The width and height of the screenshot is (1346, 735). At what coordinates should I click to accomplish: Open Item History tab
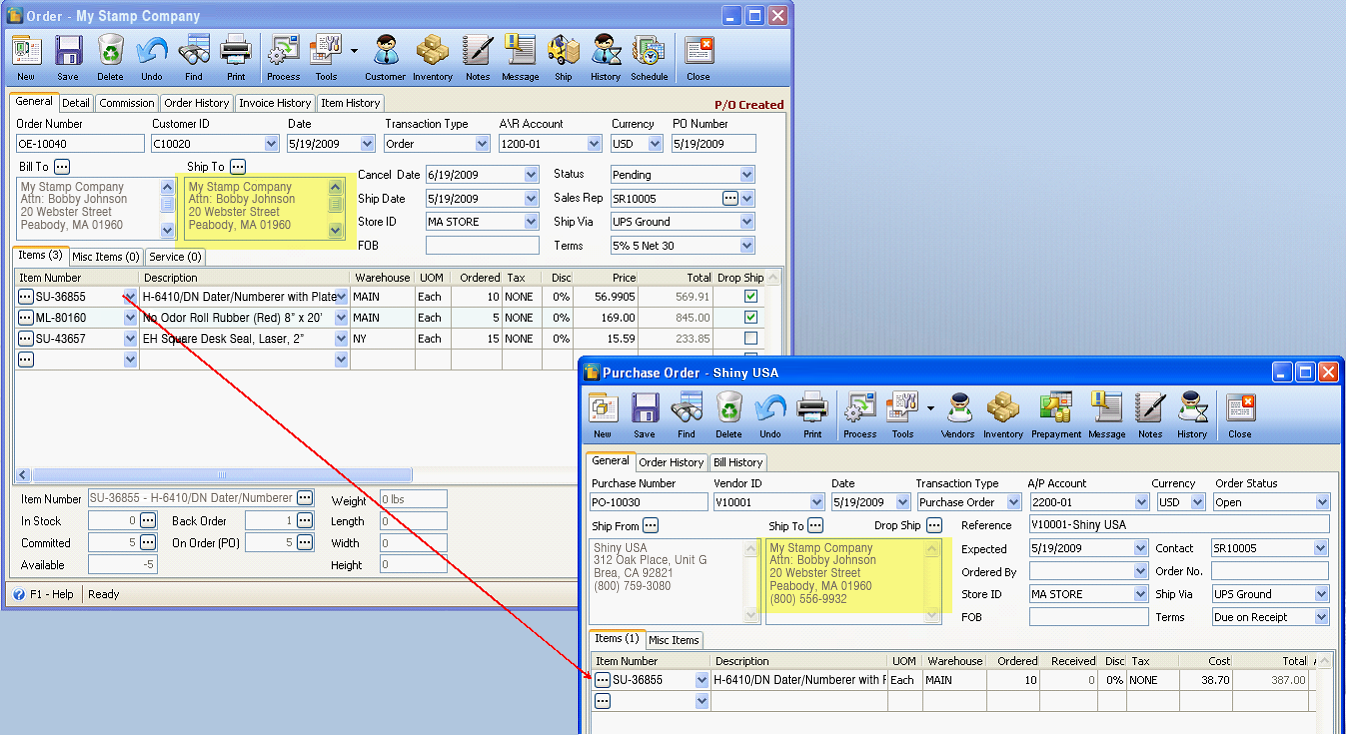pyautogui.click(x=350, y=103)
